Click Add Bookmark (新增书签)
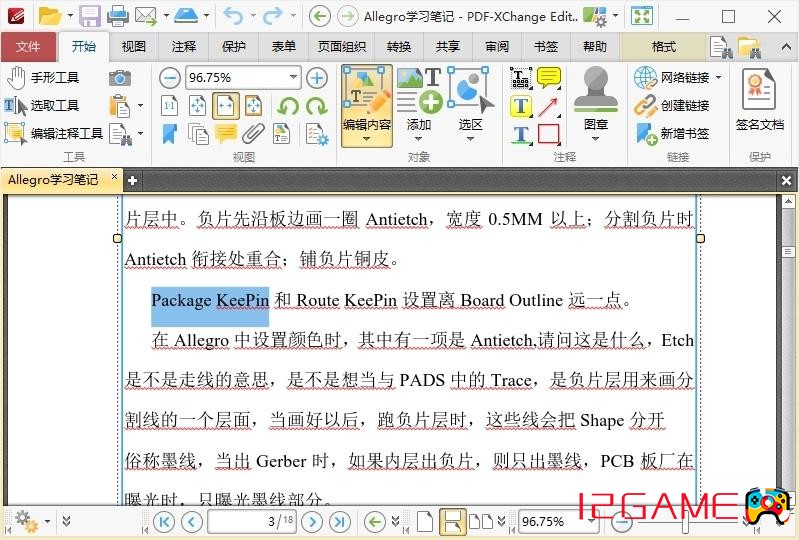The width and height of the screenshot is (799, 540). coord(672,134)
